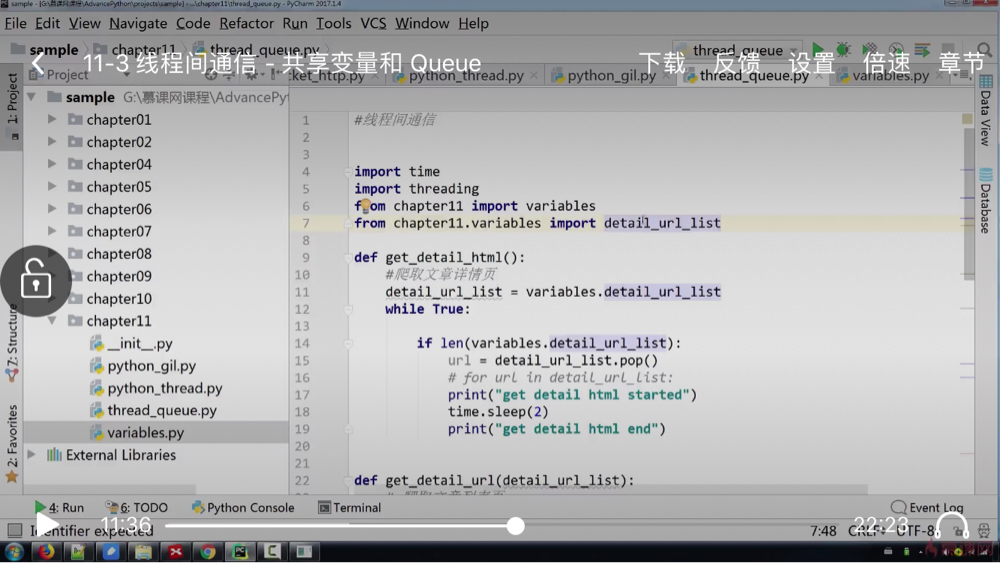The height and width of the screenshot is (563, 1000).
Task: Click the Search Everywhere magnifier icon
Action: pyautogui.click(x=985, y=50)
